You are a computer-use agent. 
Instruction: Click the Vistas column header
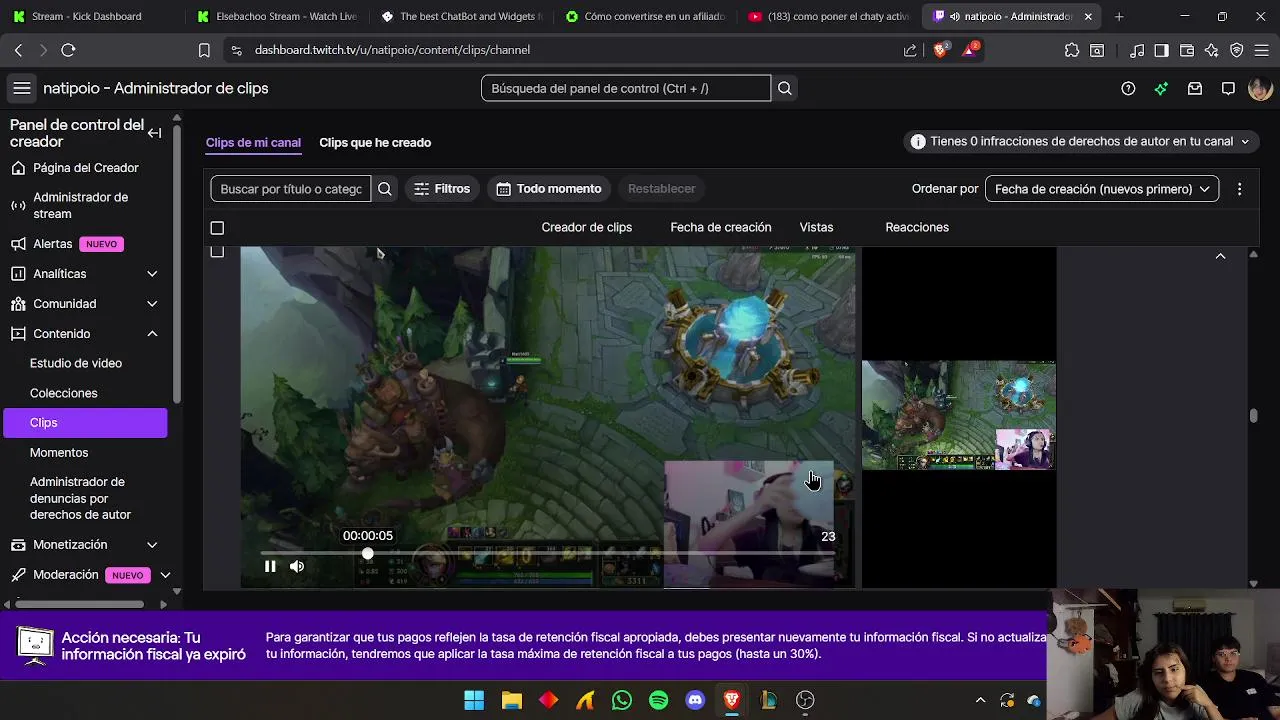coord(816,227)
